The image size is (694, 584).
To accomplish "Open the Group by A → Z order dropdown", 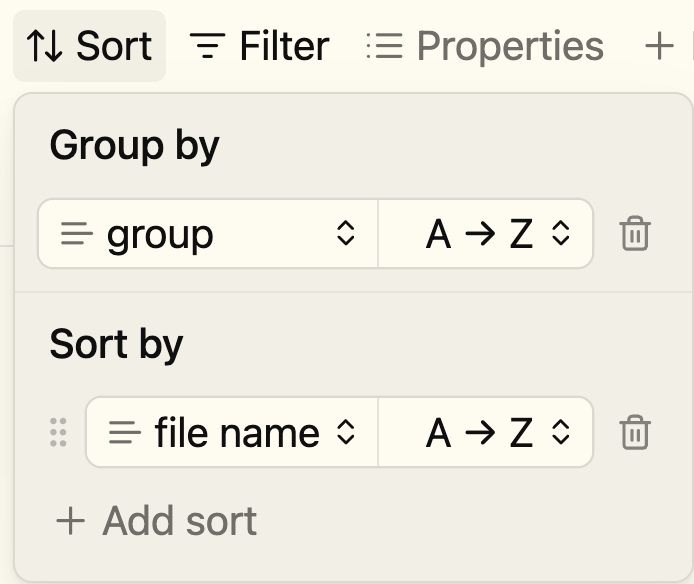I will click(x=486, y=234).
